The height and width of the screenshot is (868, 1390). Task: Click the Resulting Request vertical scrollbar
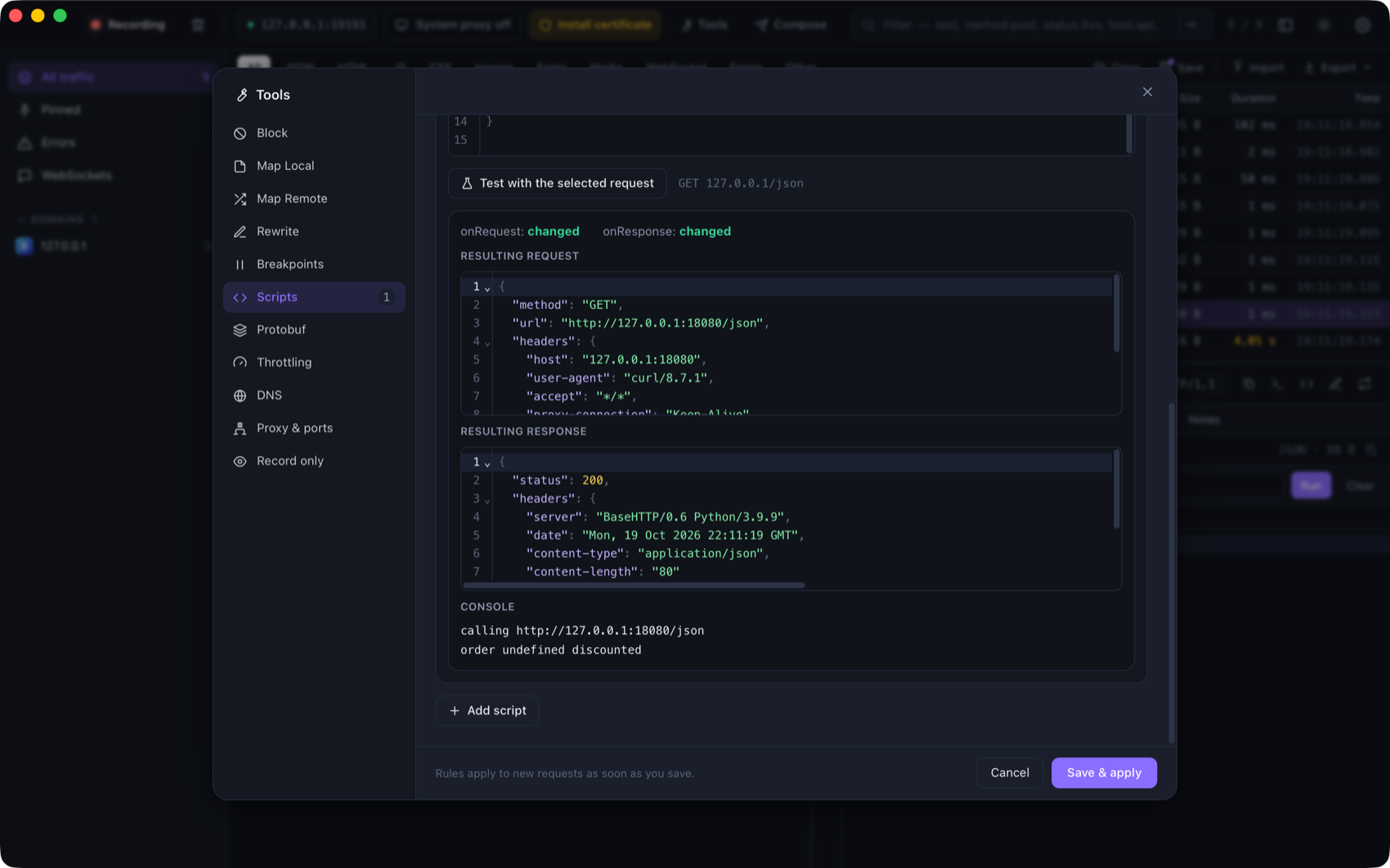pyautogui.click(x=1116, y=314)
